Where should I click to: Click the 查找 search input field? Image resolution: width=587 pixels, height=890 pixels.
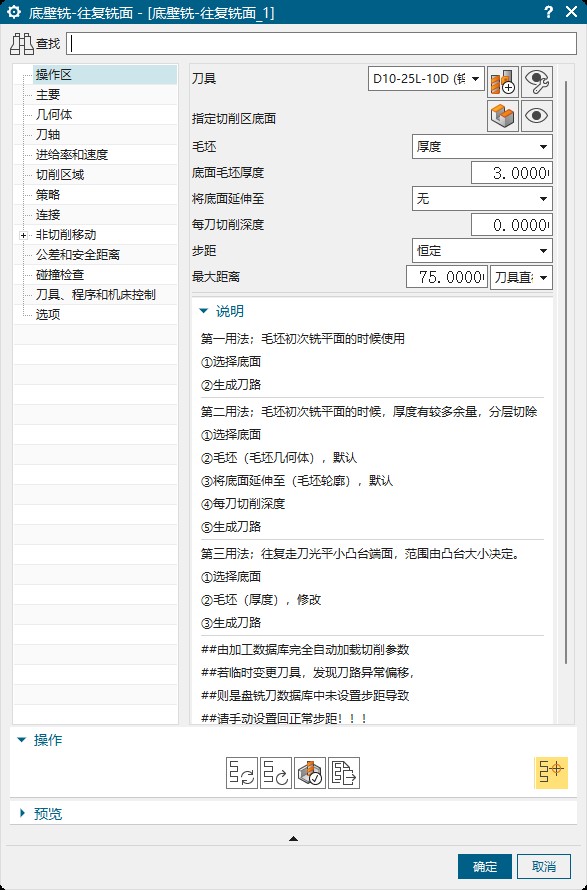[322, 44]
